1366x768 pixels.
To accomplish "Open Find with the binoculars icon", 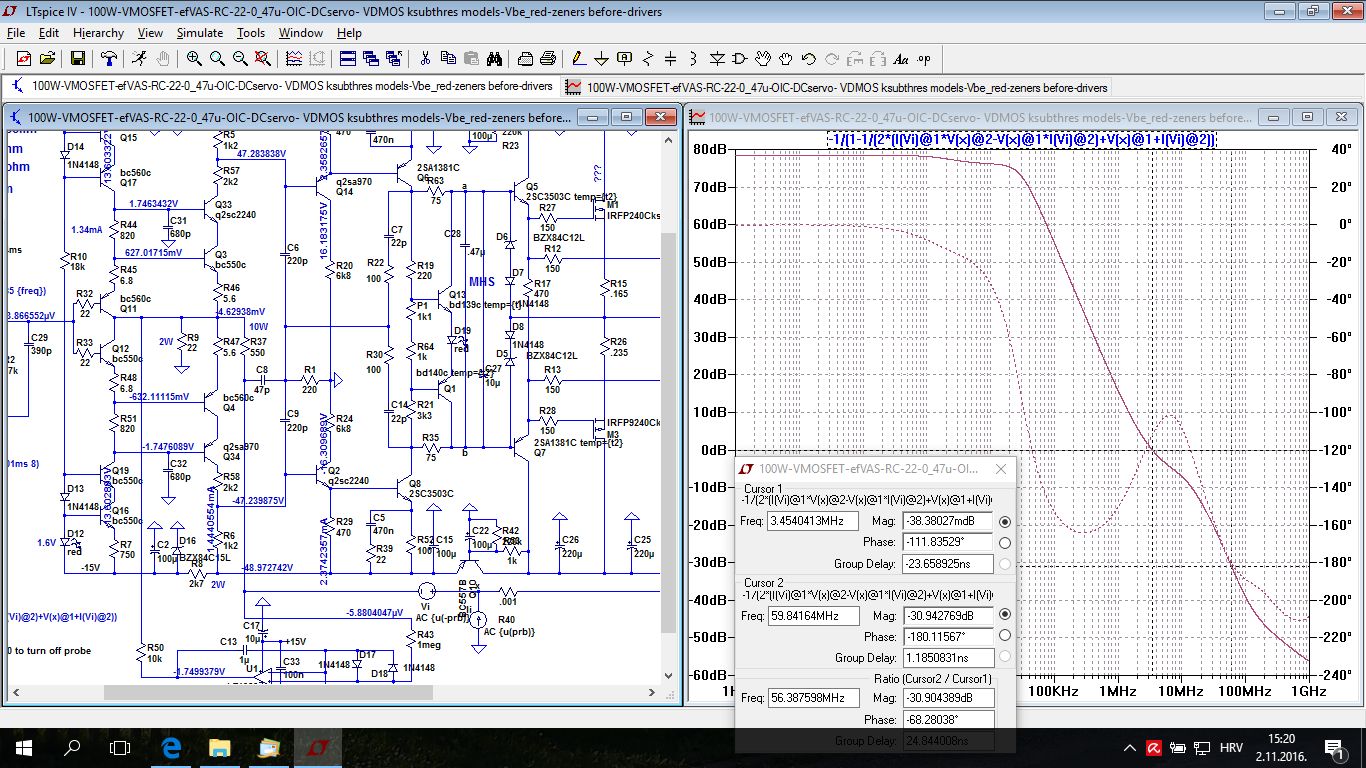I will pyautogui.click(x=494, y=58).
